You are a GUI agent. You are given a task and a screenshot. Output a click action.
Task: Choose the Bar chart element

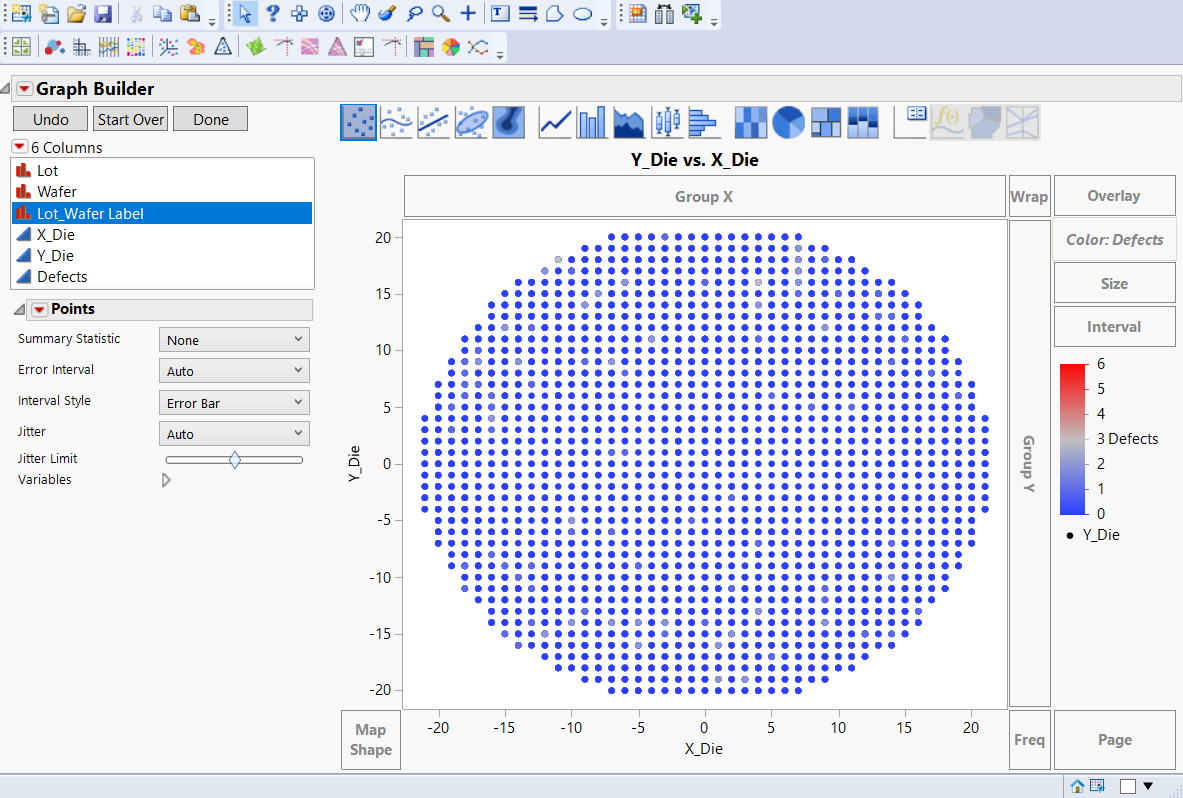[x=590, y=121]
